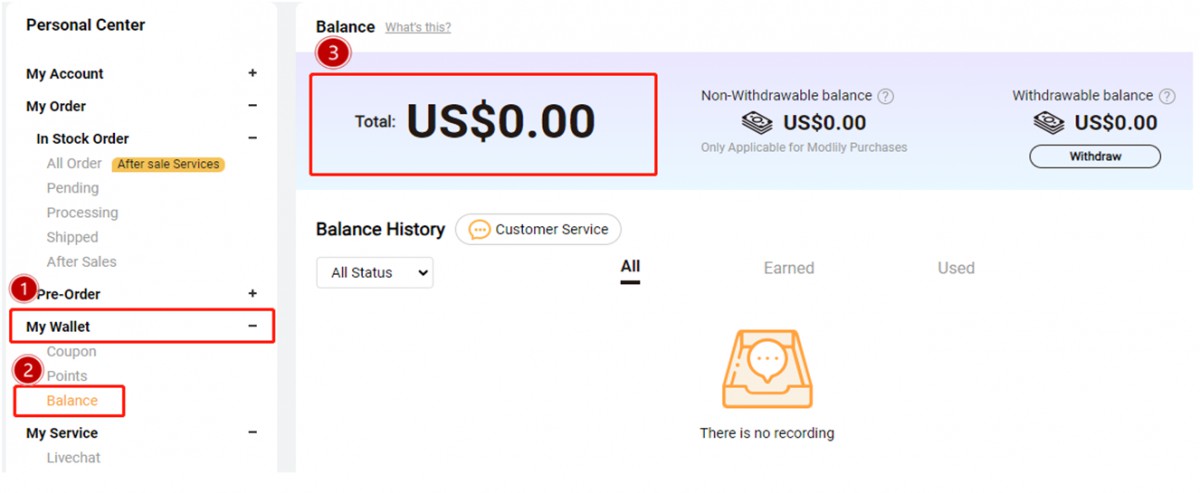Select the All balance history tab
Viewport: 1200px width, 493px height.
point(630,267)
